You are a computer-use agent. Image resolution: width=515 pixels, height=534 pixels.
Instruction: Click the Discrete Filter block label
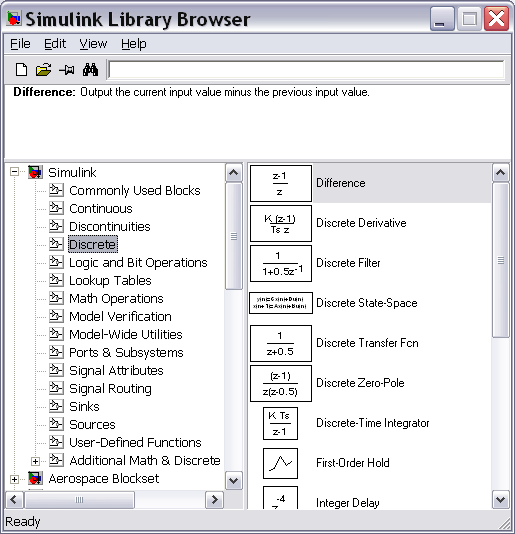click(x=348, y=263)
